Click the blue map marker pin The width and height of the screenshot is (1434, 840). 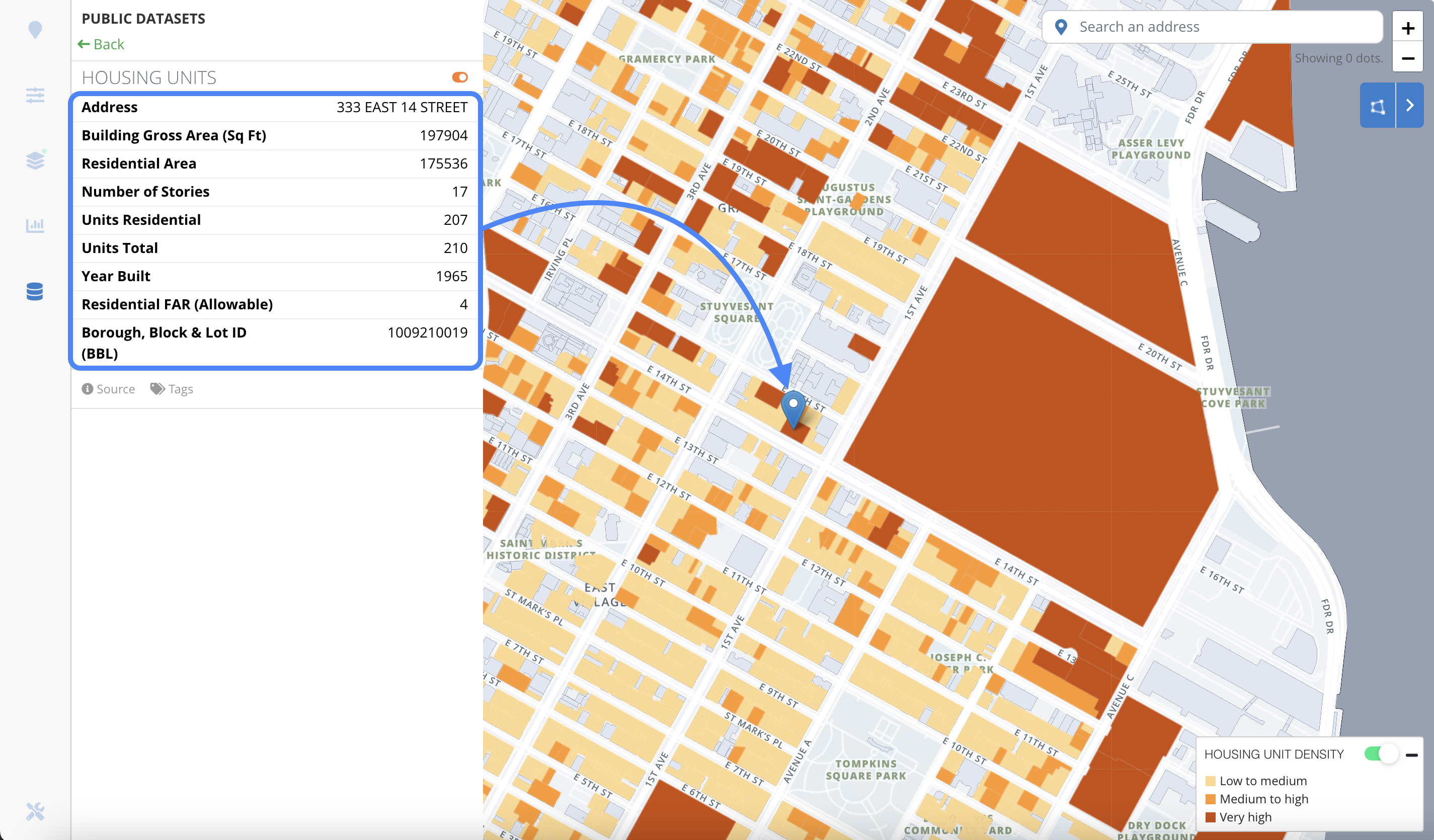click(x=792, y=409)
